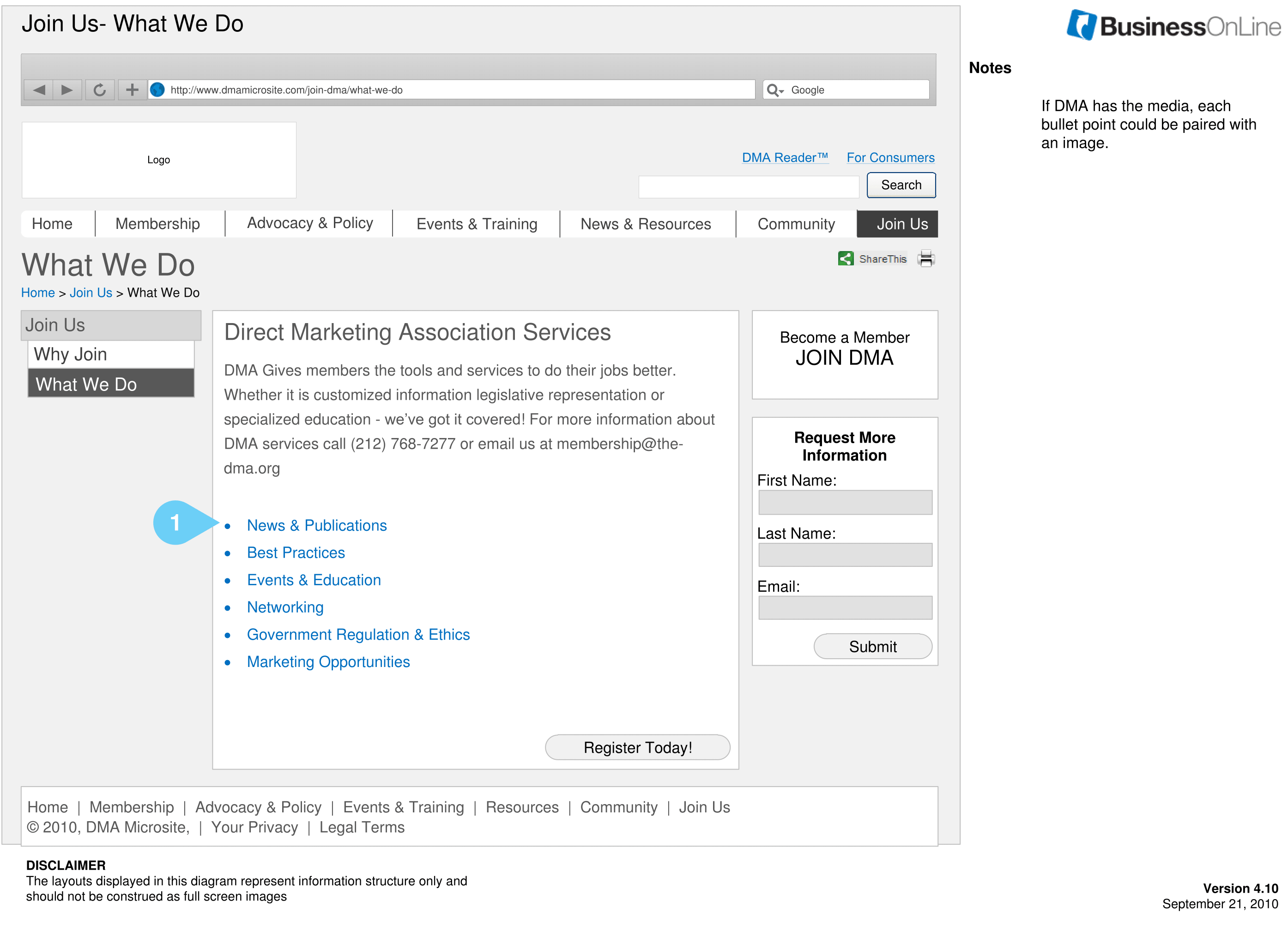Viewport: 1288px width, 931px height.
Task: Click Join Us in the breadcrumb
Action: (x=91, y=292)
